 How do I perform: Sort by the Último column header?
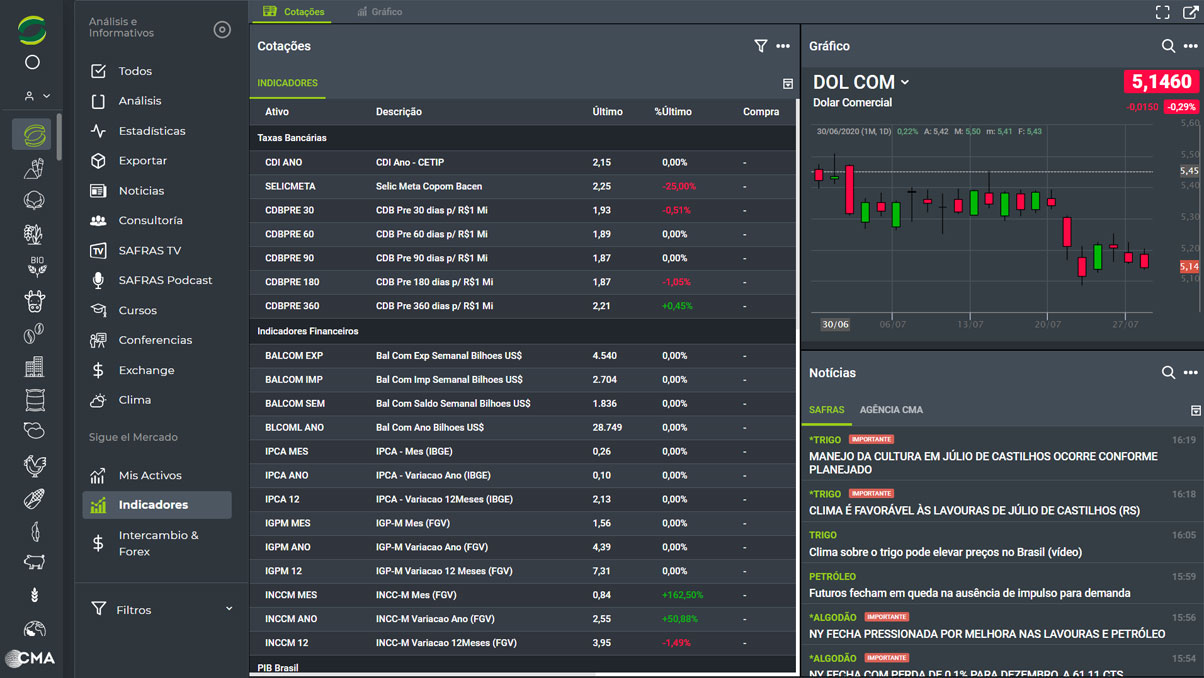tap(607, 112)
